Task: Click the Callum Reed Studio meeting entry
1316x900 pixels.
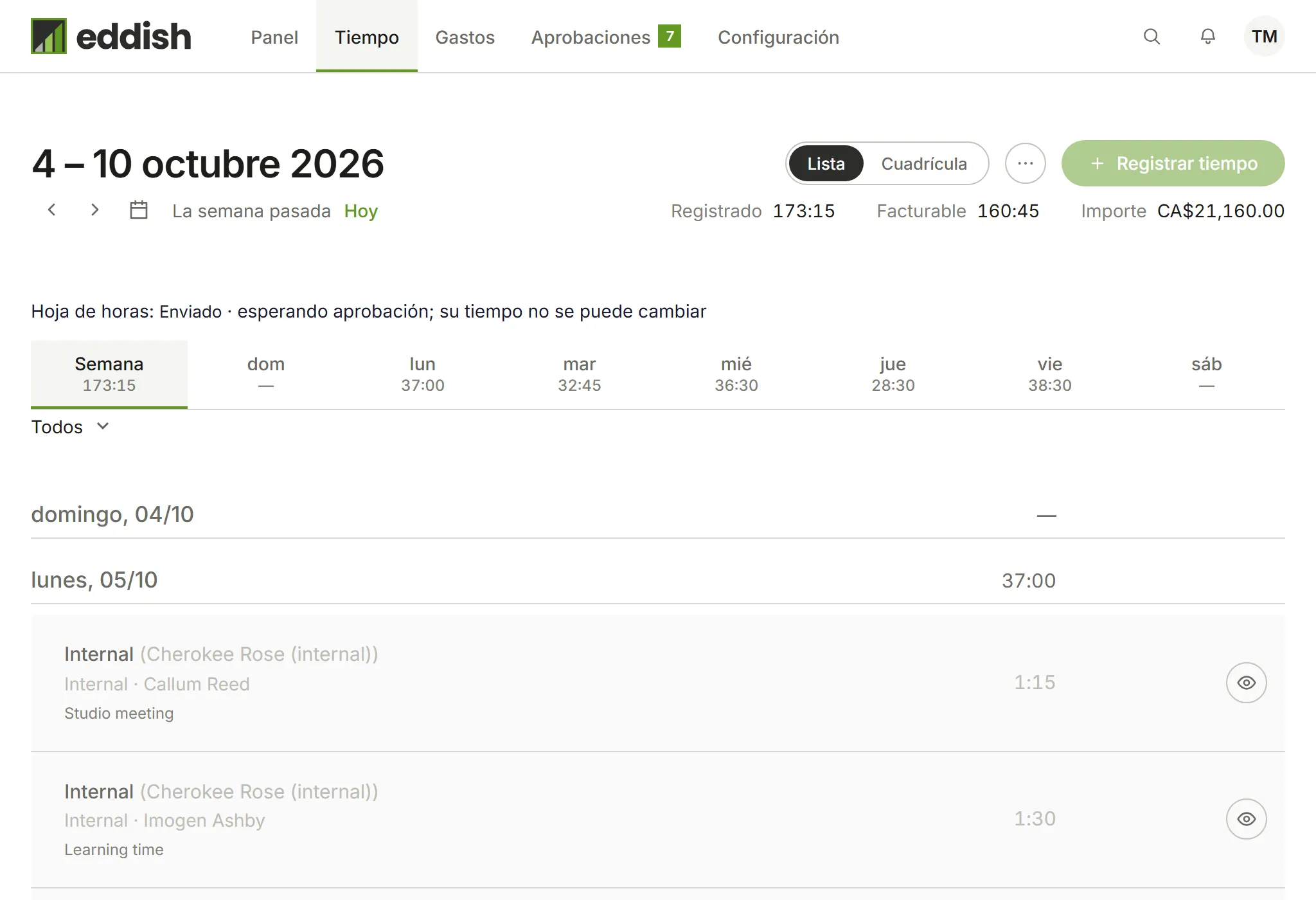Action: coord(658,683)
